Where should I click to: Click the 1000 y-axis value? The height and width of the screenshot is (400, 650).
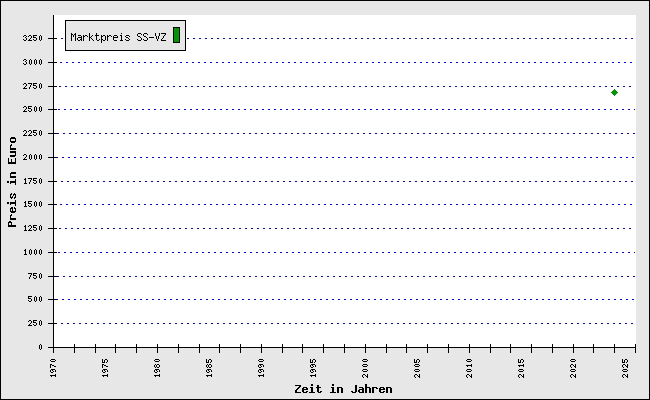[31, 252]
